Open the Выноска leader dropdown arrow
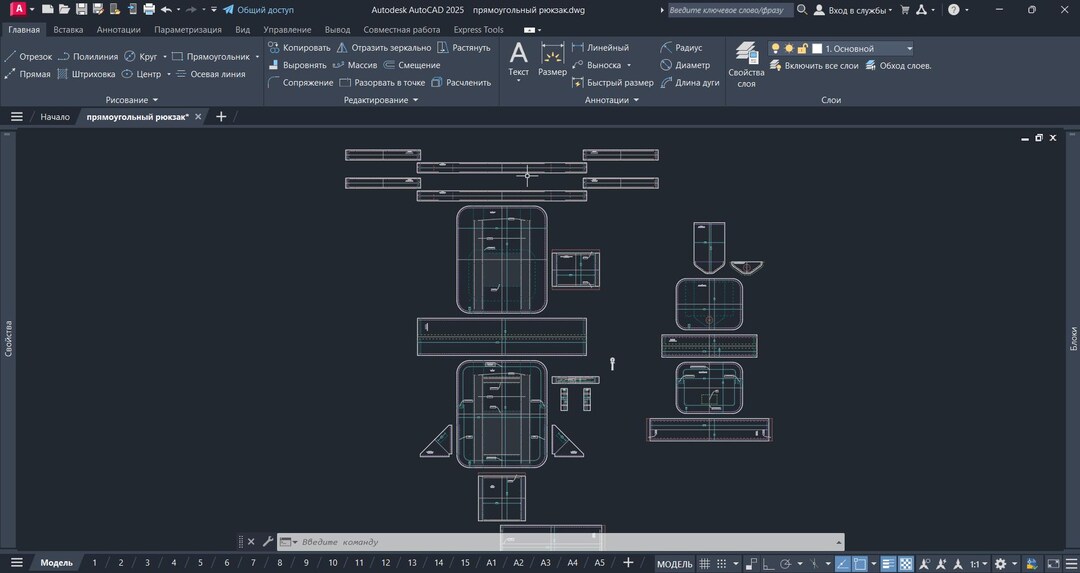Viewport: 1080px width, 573px height. pos(629,65)
